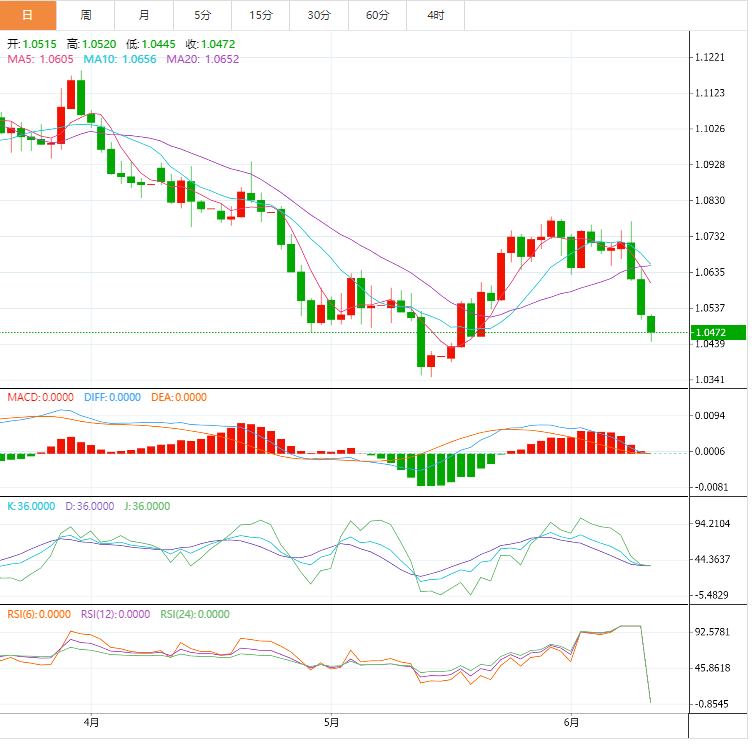Click the -0.8545 RSI axis label
This screenshot has width=756, height=750.
(711, 704)
